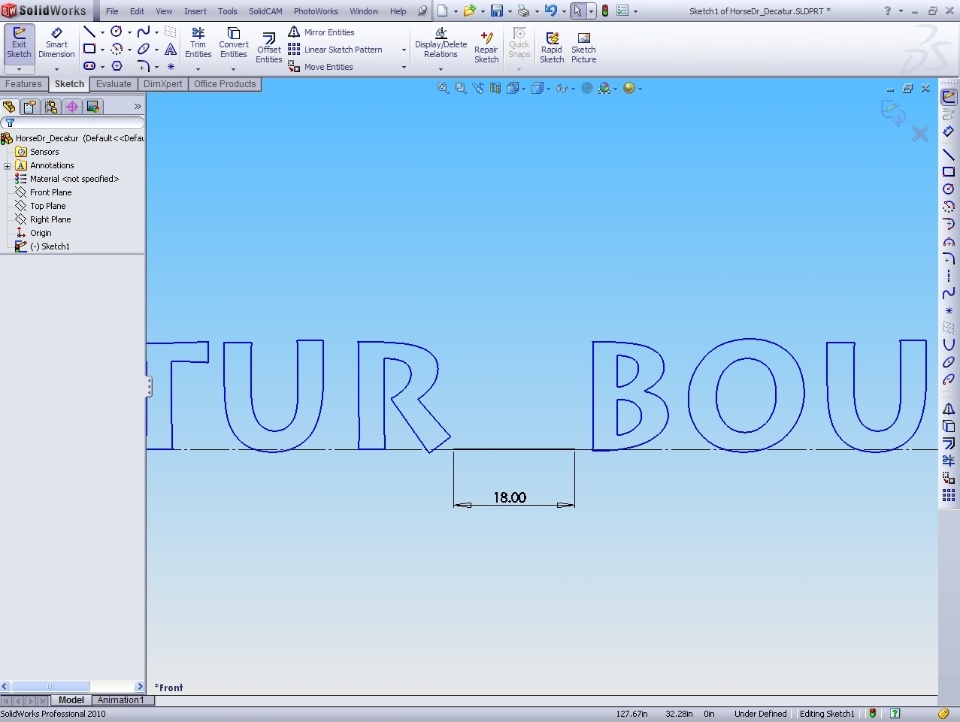The image size is (960, 722).
Task: Select the Straight Slot tool
Action: click(89, 66)
